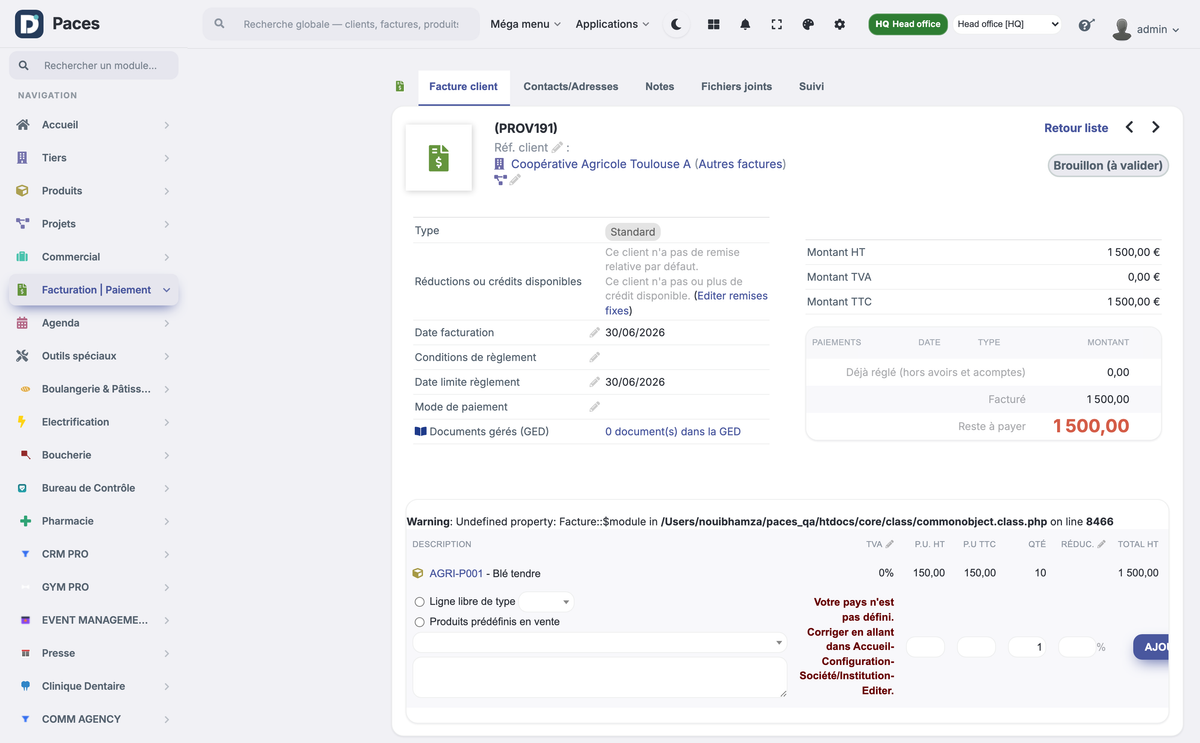The width and height of the screenshot is (1200, 743).
Task: Open the free line type dropdown
Action: [x=546, y=602]
